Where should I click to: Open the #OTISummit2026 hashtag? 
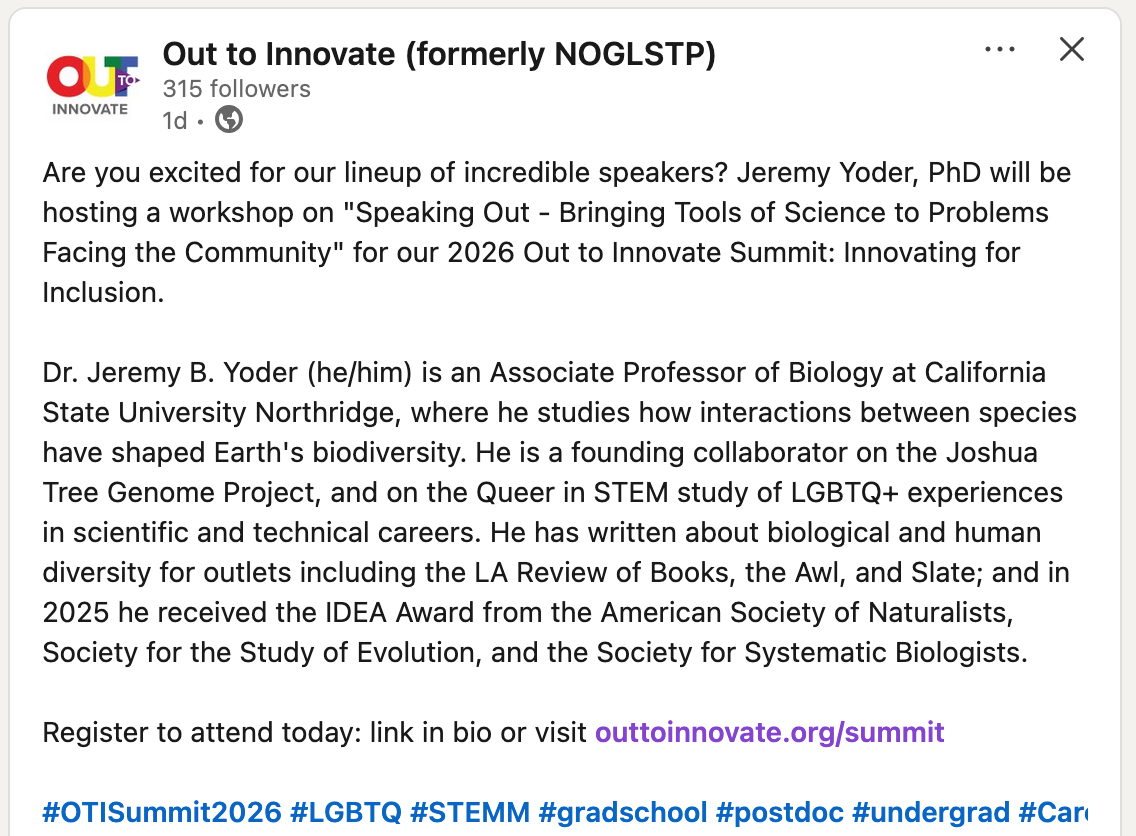point(162,812)
